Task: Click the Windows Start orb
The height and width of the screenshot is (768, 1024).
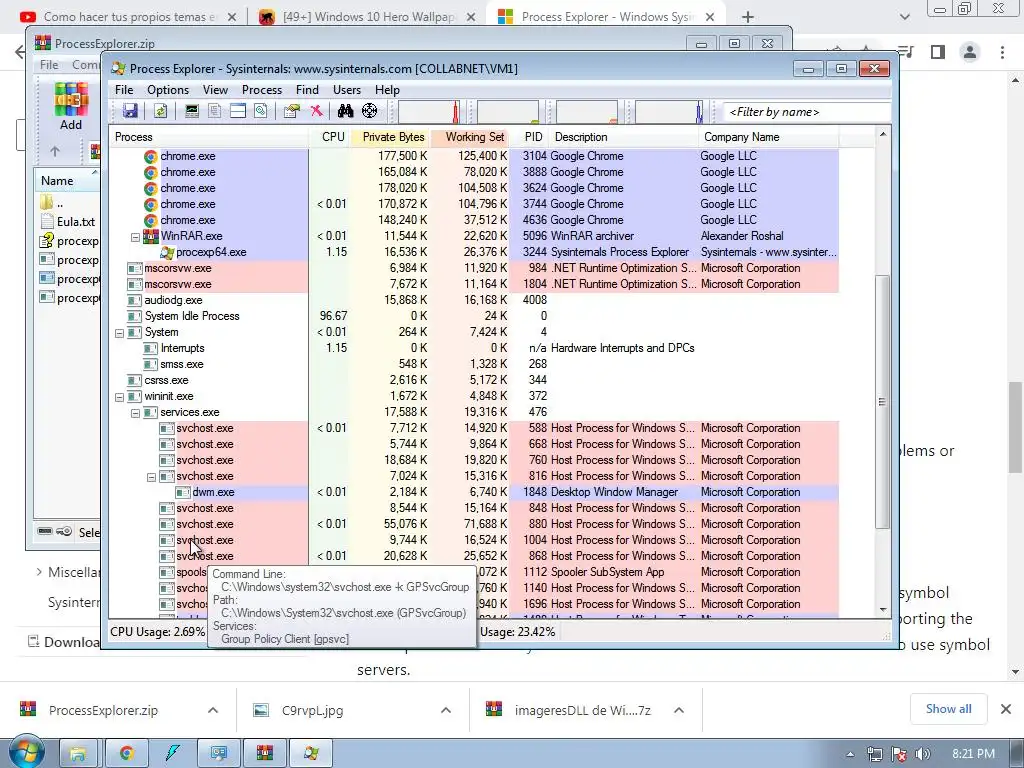Action: point(27,752)
